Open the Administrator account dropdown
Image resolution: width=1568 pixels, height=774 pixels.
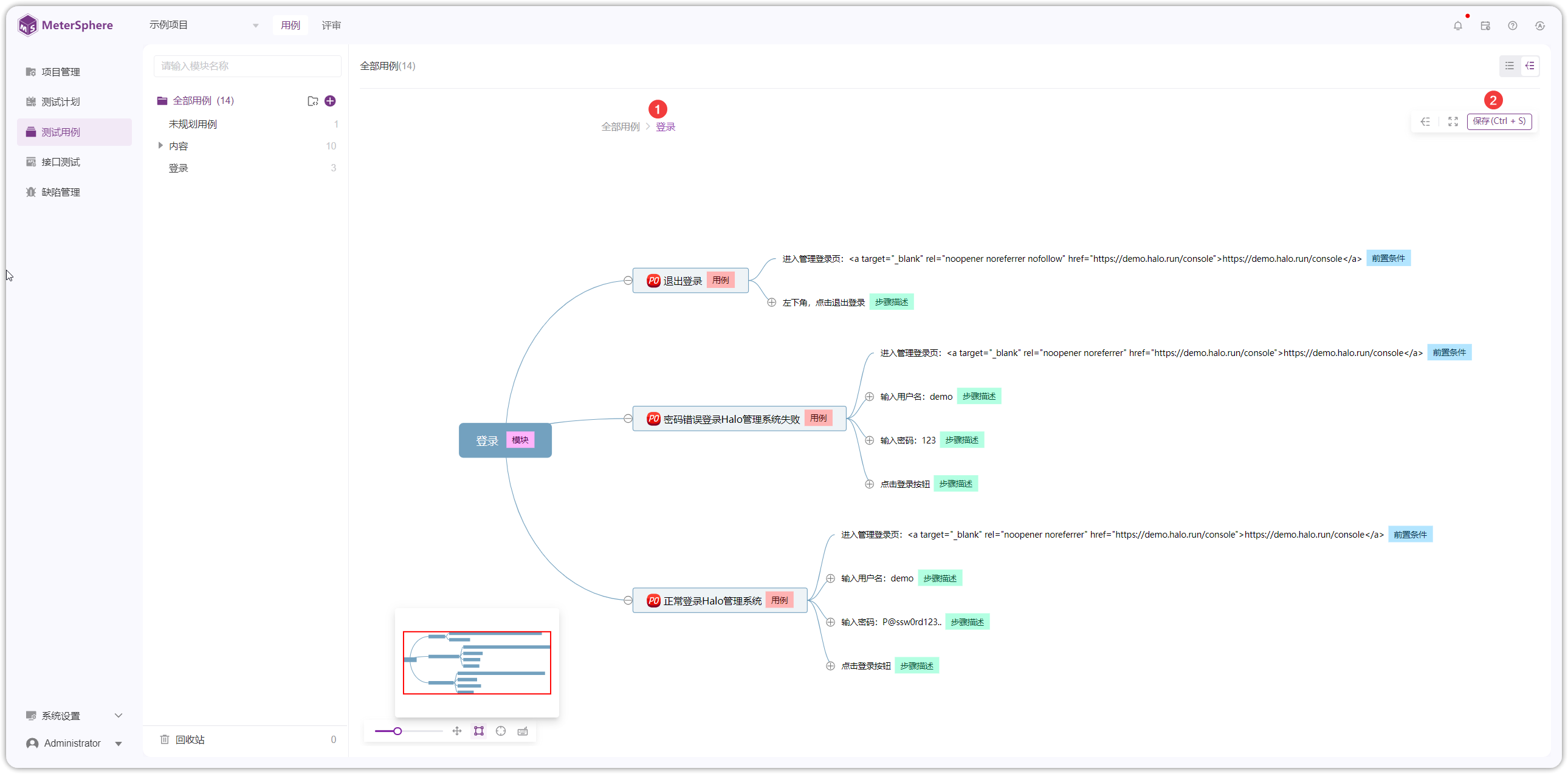pyautogui.click(x=74, y=743)
